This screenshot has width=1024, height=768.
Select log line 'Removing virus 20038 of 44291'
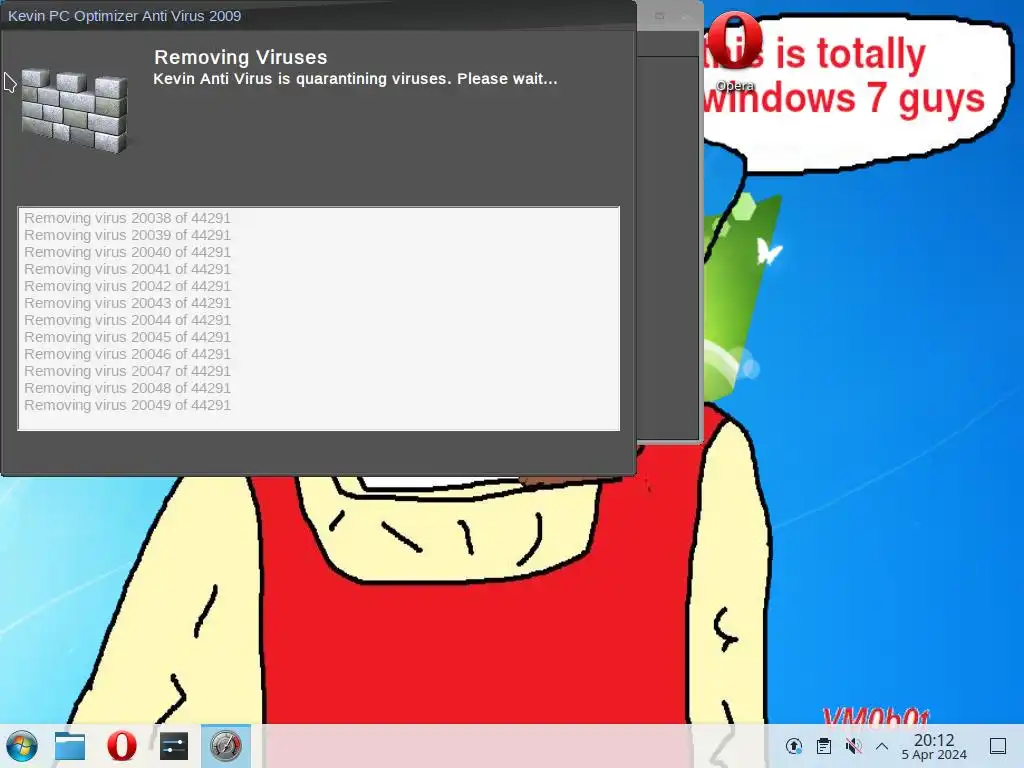(127, 218)
